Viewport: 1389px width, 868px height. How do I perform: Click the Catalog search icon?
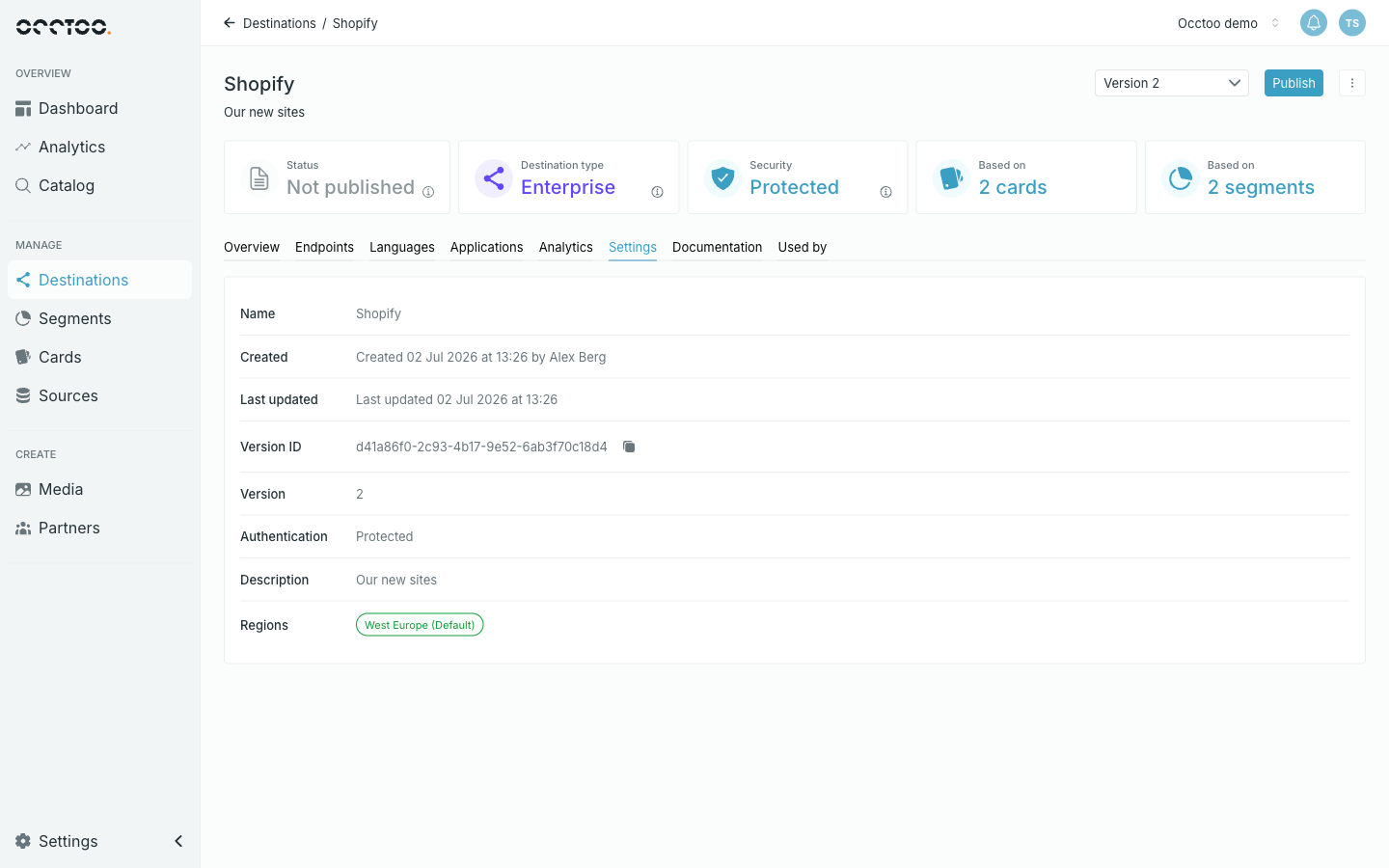click(x=23, y=186)
